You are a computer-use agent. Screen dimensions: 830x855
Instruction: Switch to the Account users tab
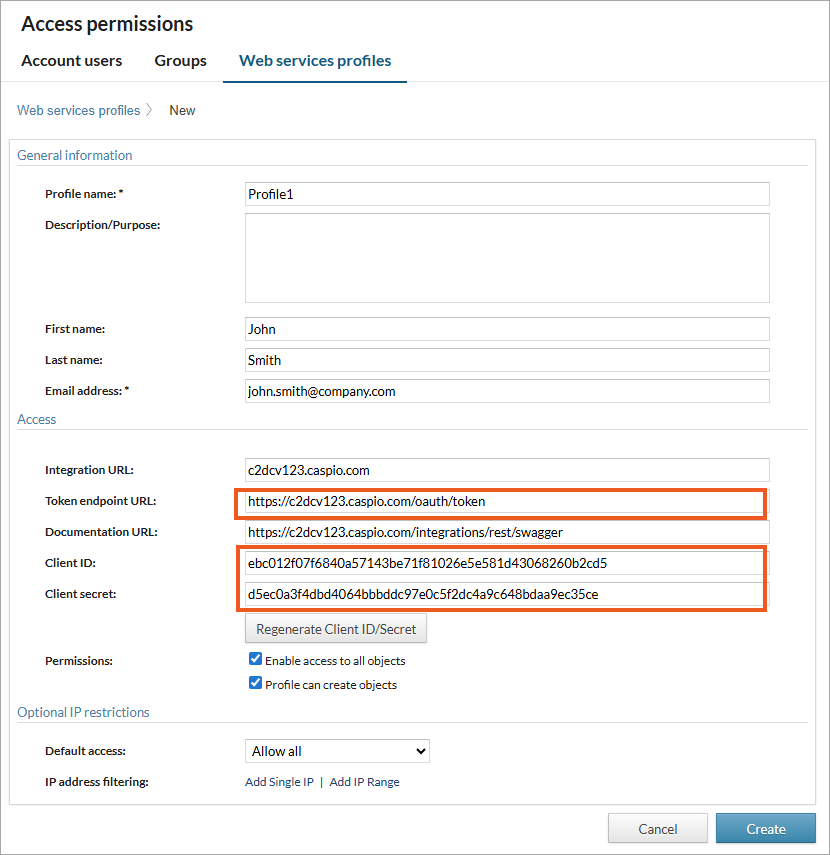(71, 61)
